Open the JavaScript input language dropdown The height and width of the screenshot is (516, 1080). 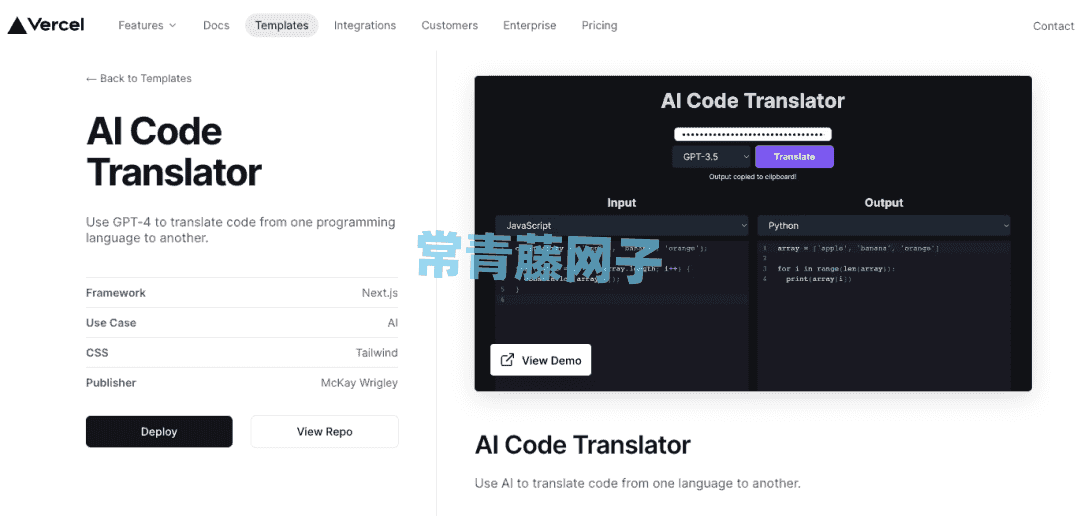pos(622,225)
